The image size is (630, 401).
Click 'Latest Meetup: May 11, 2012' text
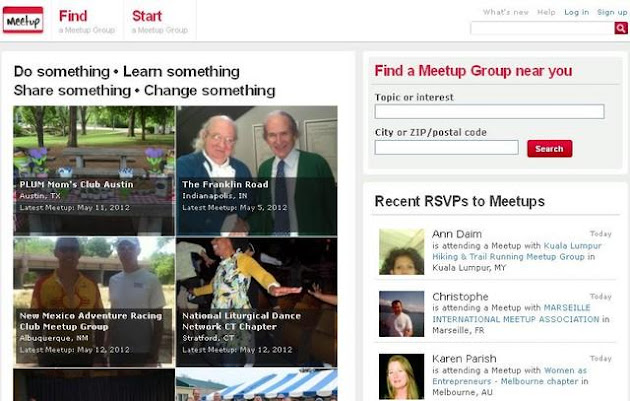(x=75, y=208)
